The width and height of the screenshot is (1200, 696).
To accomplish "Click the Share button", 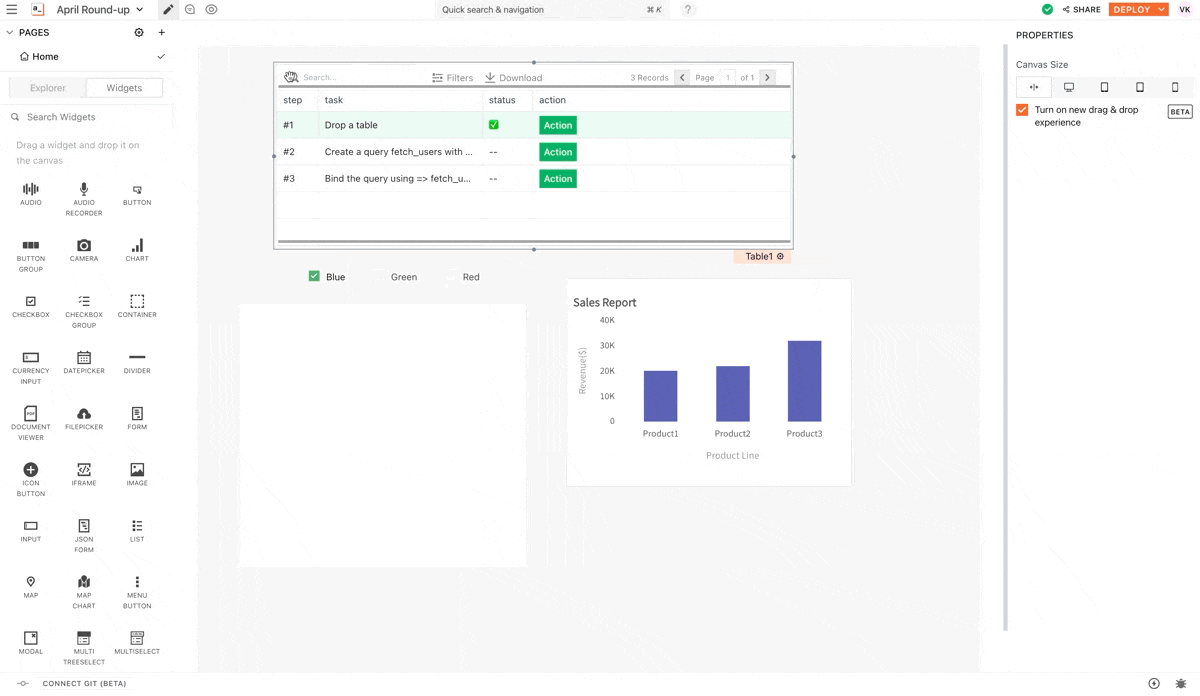I will [1081, 10].
